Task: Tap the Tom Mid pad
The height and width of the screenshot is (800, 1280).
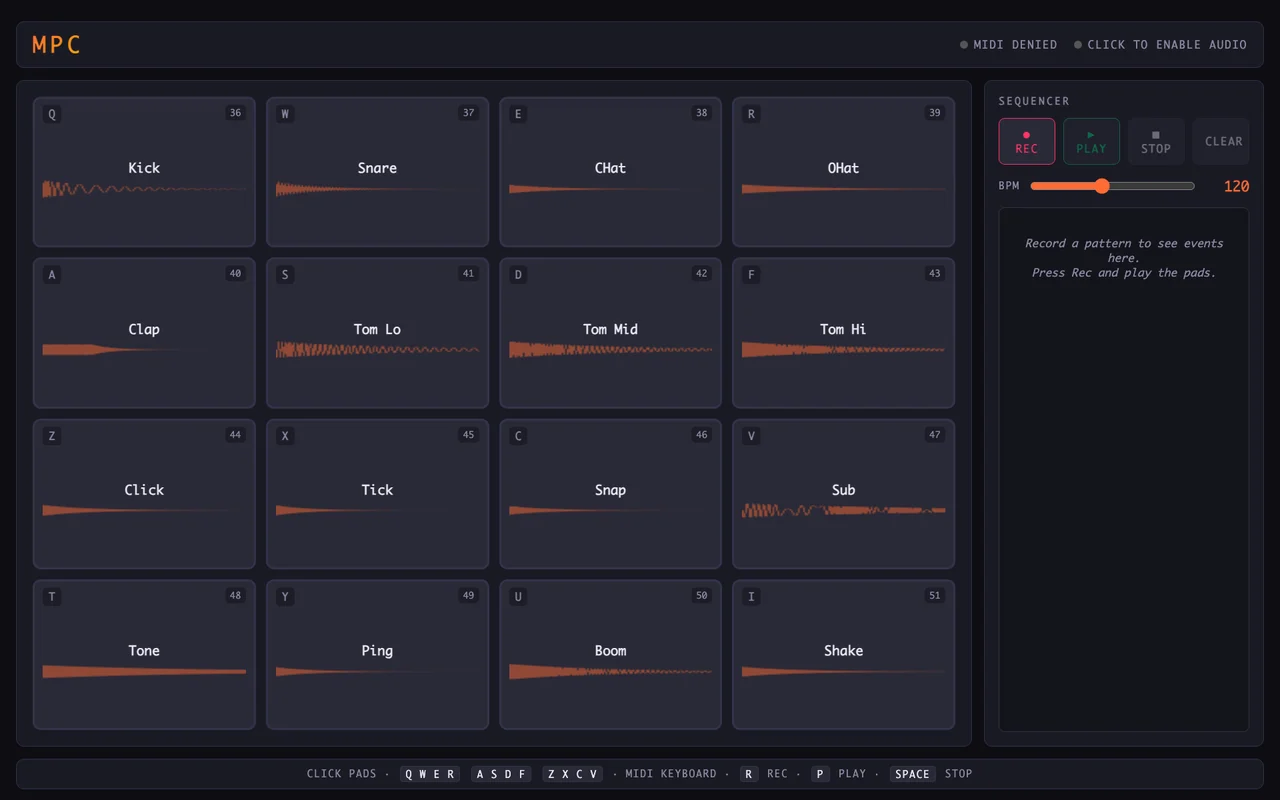Action: 610,333
